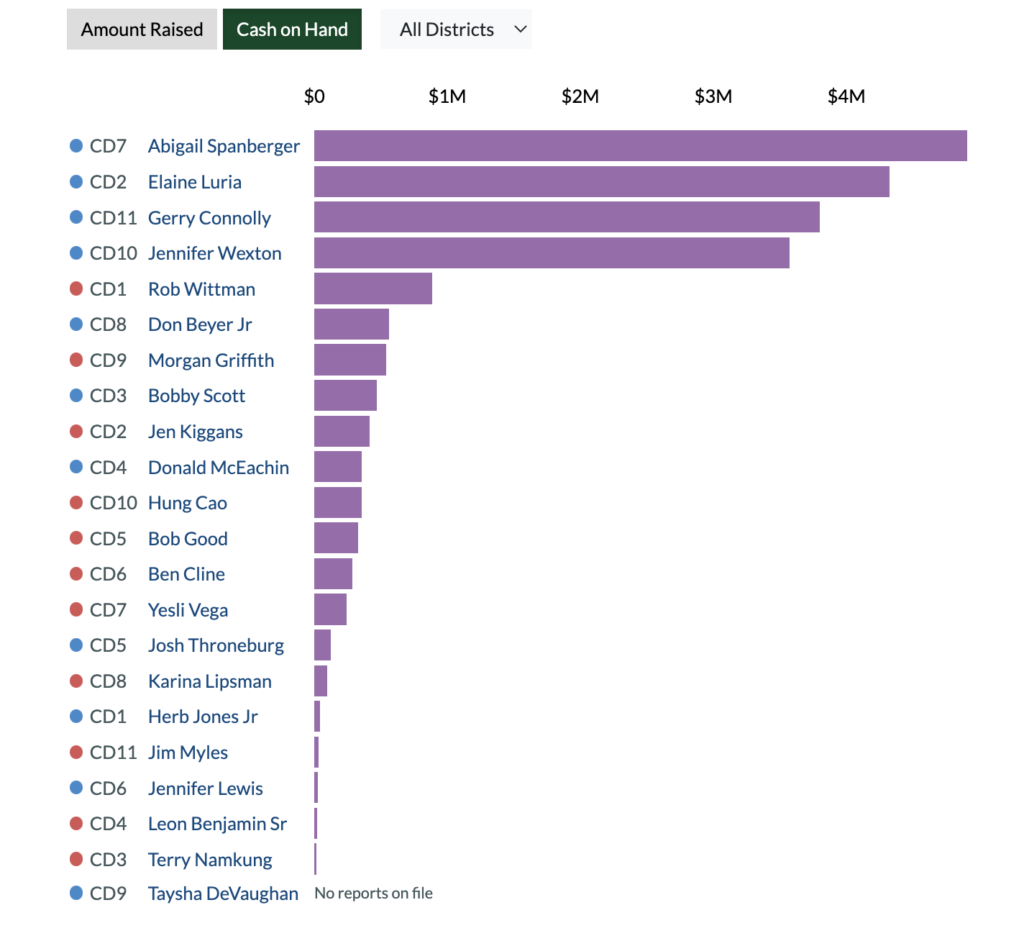Click the blue dot beside Josh Throneburg
1024x941 pixels.
tap(76, 645)
